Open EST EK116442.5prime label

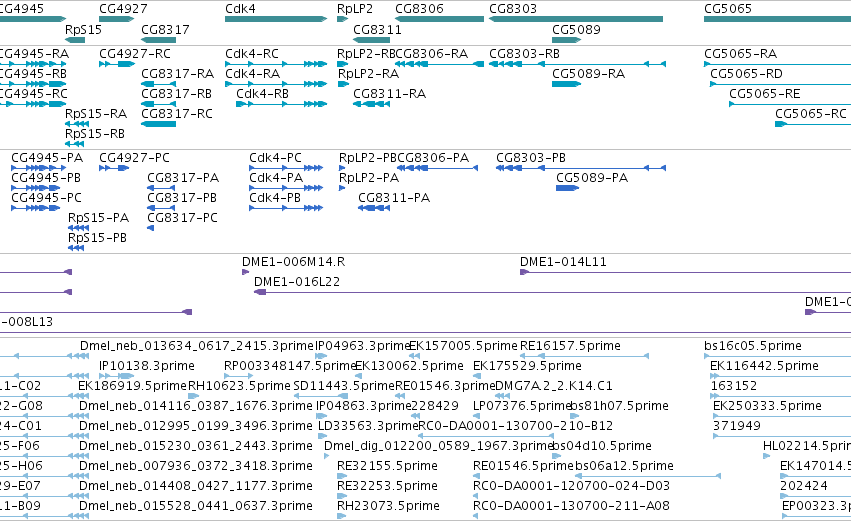pyautogui.click(x=764, y=366)
